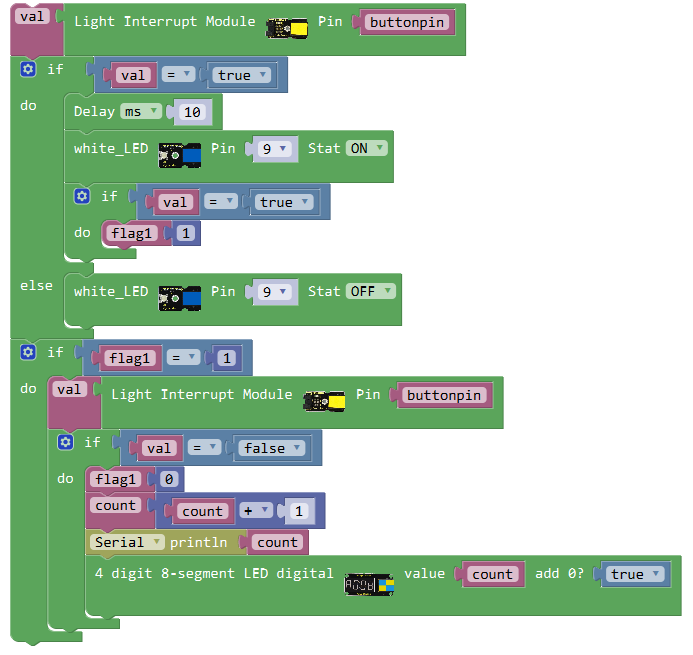This screenshot has height=655, width=693.
Task: Click the 4 digit LED display module icon
Action: click(369, 584)
